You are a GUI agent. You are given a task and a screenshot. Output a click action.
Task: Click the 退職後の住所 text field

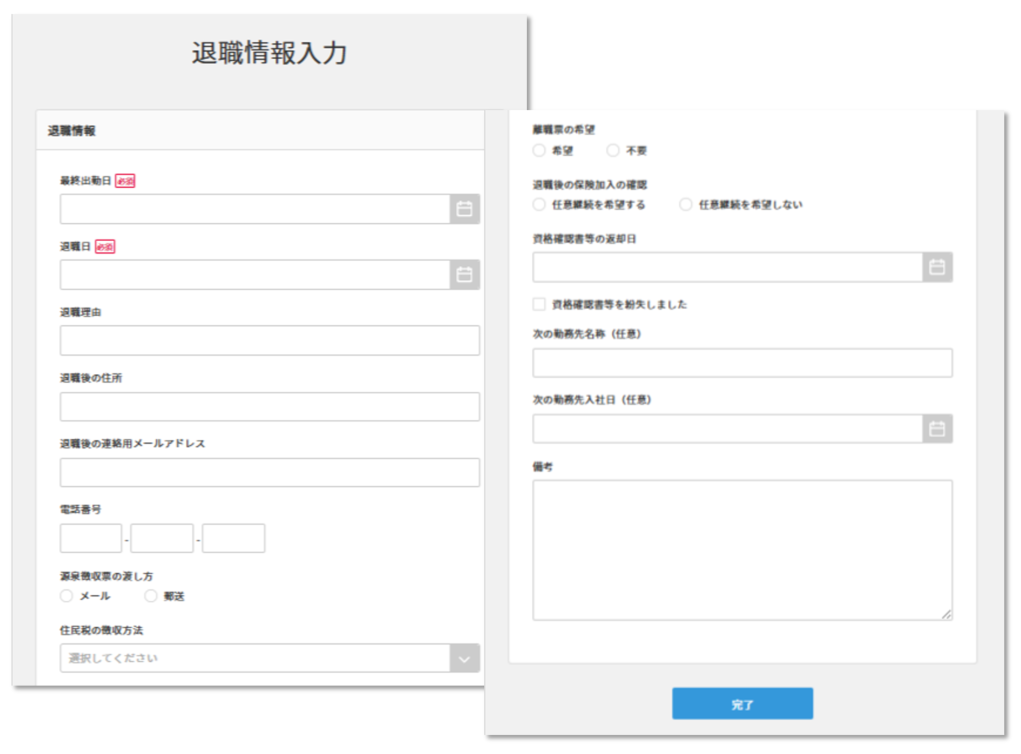(270, 406)
